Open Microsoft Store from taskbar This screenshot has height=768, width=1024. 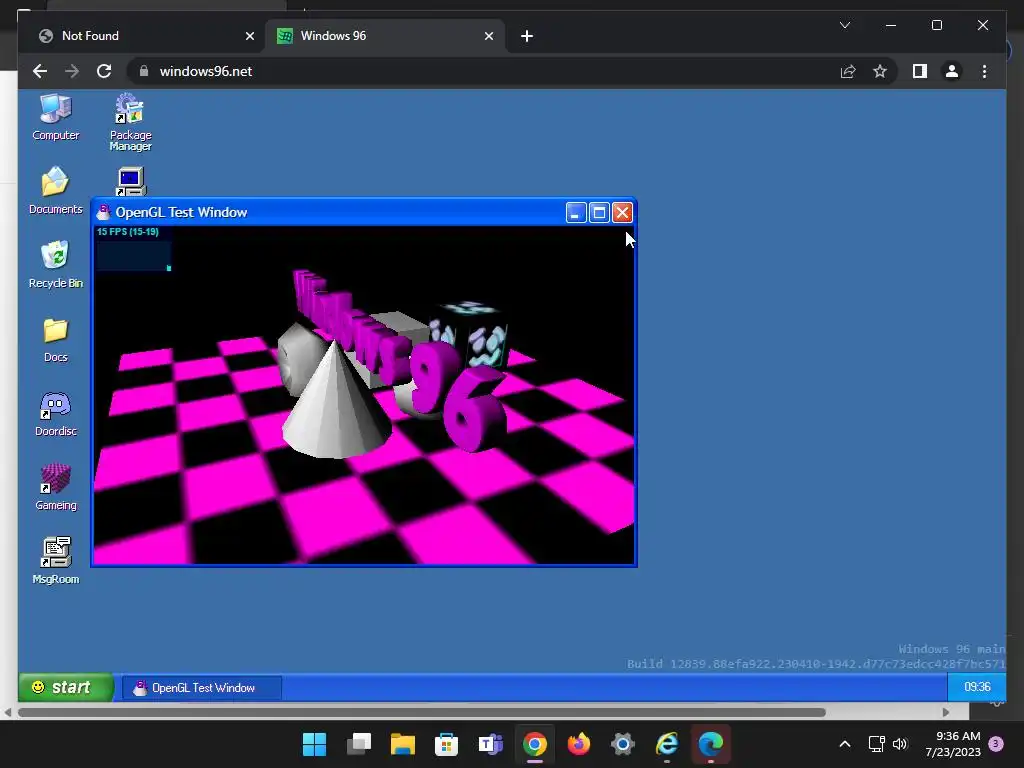(446, 744)
